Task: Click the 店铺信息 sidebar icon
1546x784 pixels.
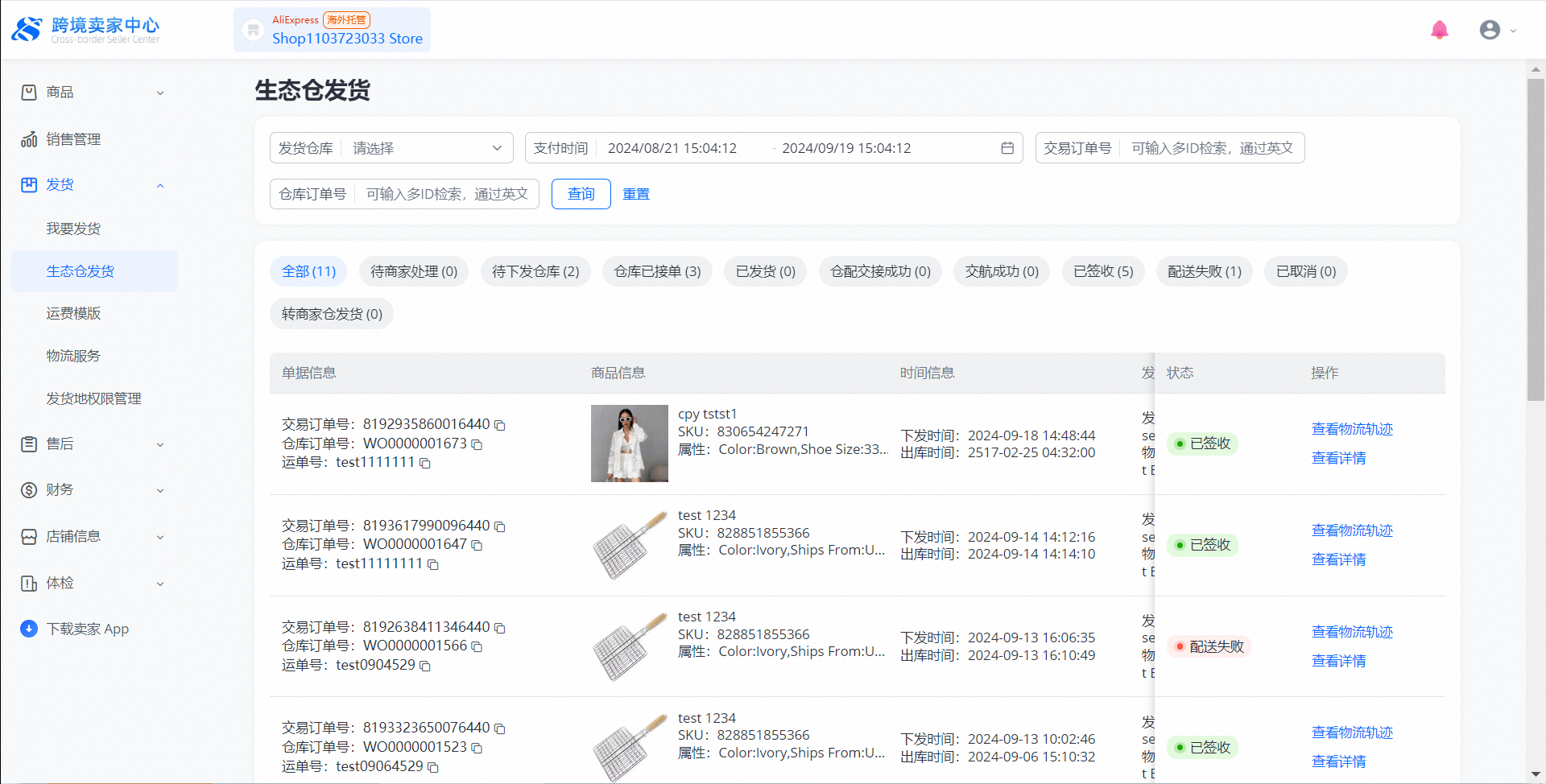Action: (x=29, y=537)
